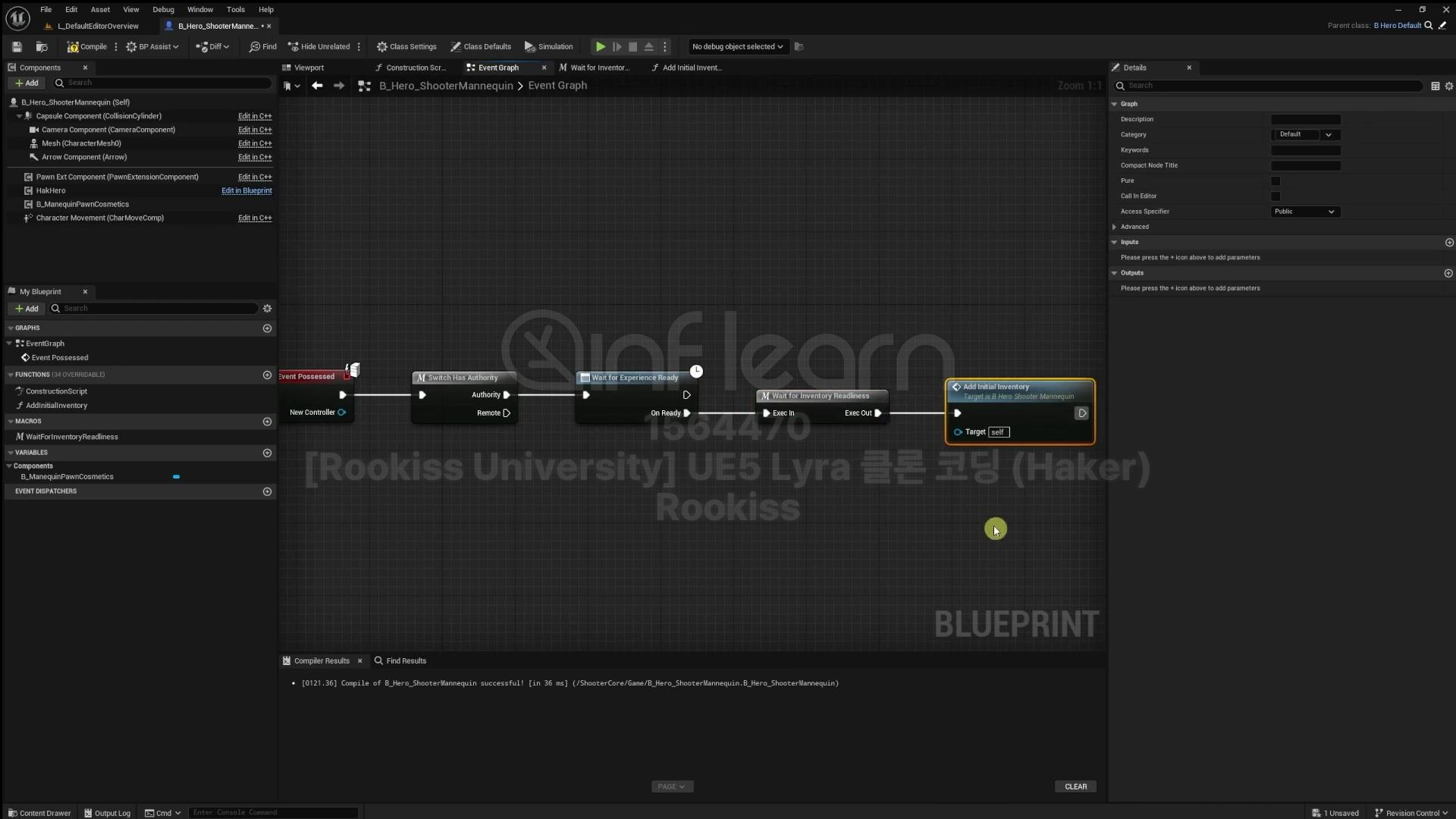Enable the Call In Editor checkbox

(1276, 196)
